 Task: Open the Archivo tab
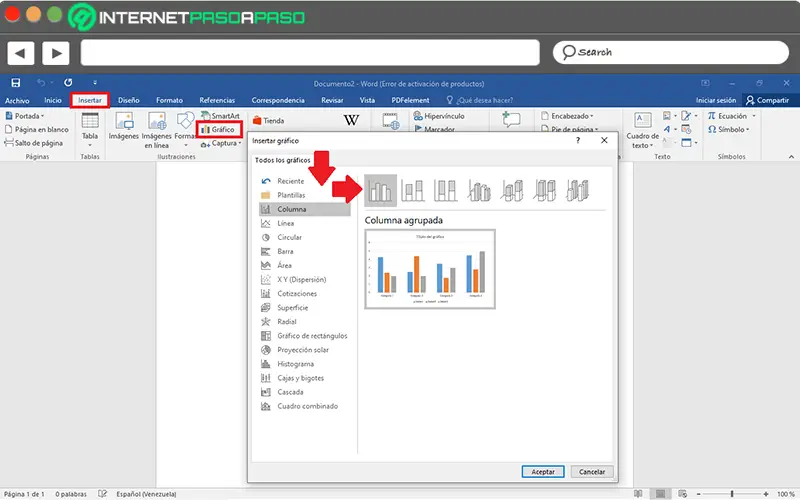tap(17, 101)
